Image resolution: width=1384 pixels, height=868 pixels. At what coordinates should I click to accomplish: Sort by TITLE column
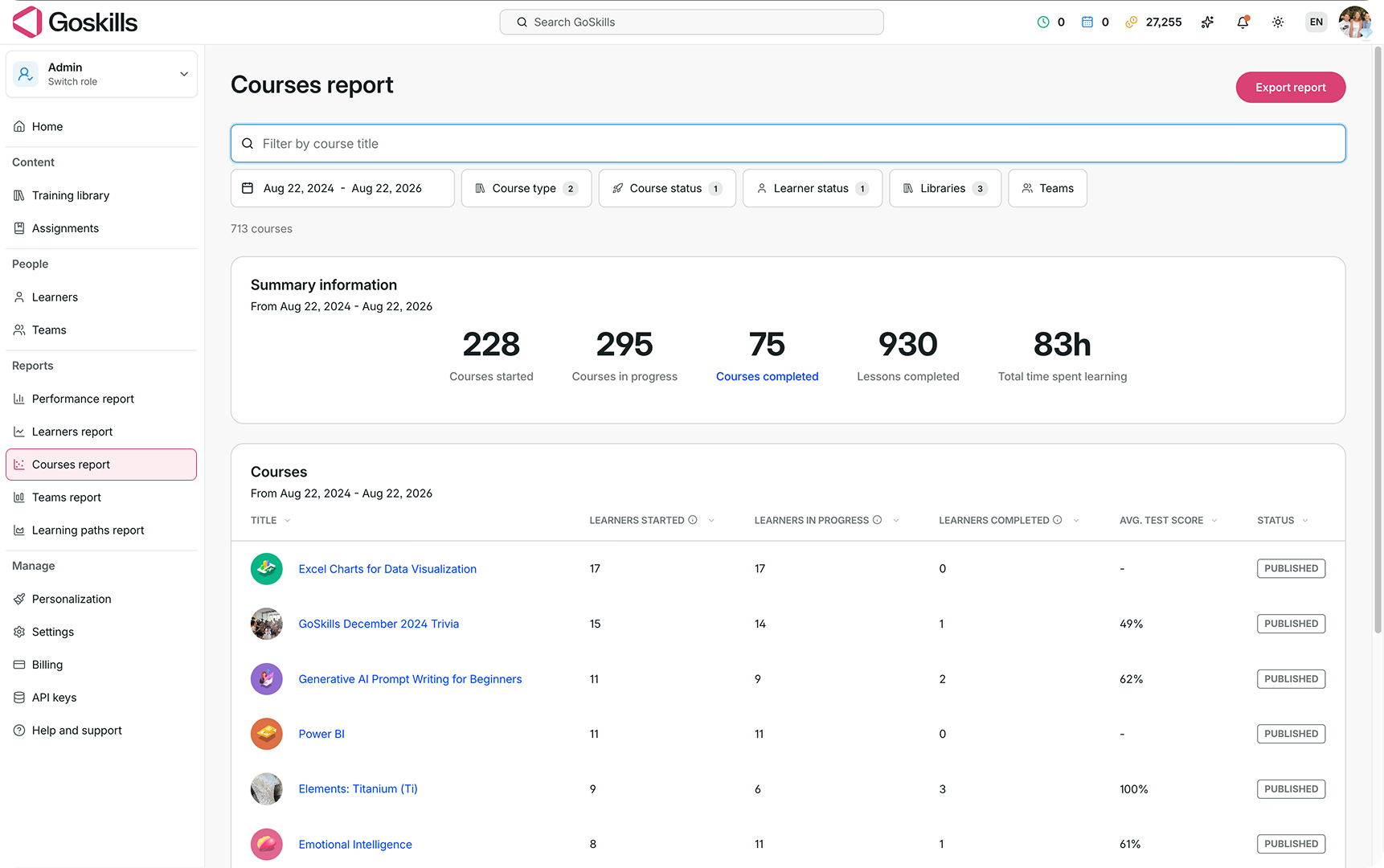(x=270, y=521)
